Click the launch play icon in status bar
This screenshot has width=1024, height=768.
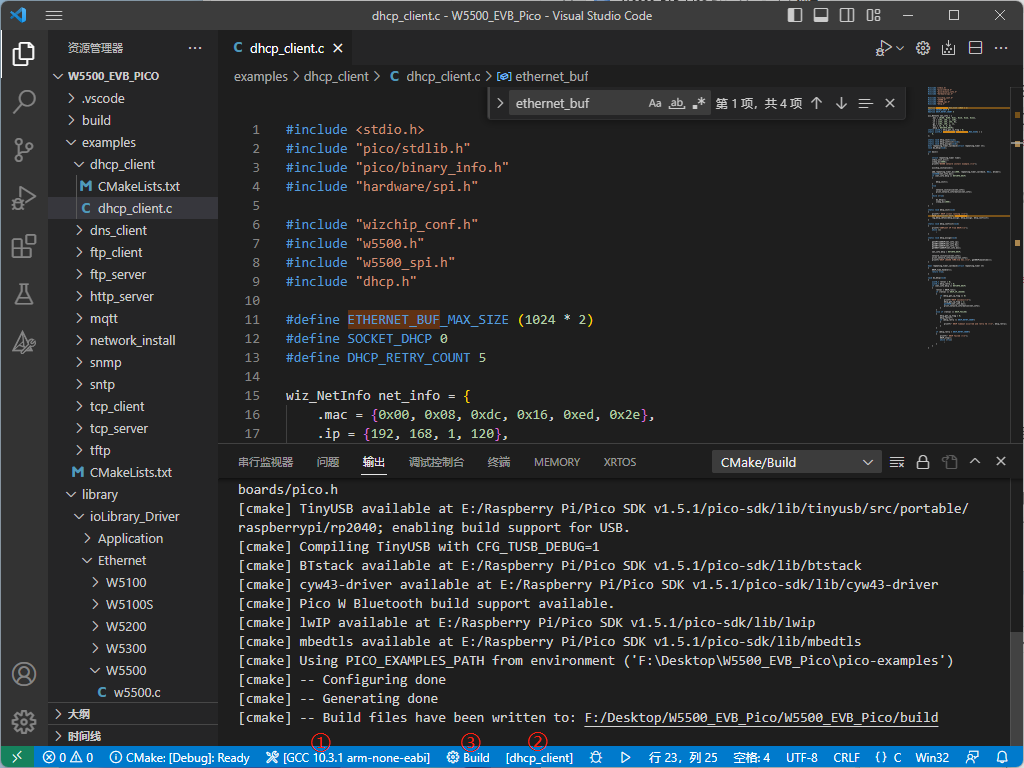pyautogui.click(x=625, y=757)
